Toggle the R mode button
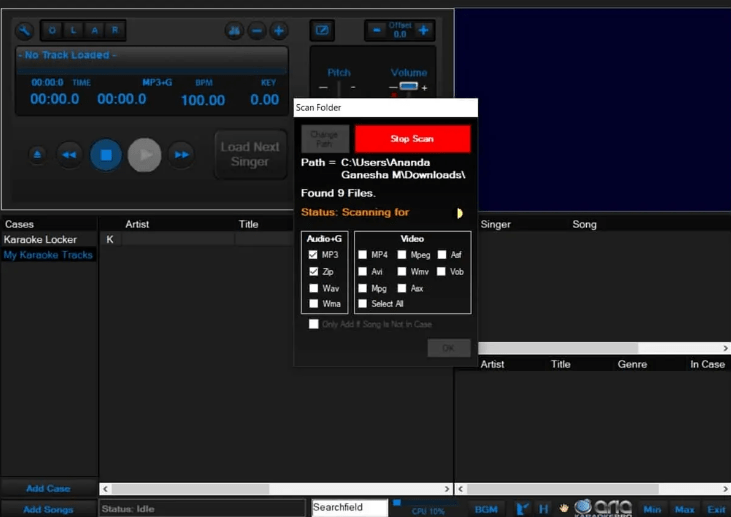Image resolution: width=731 pixels, height=517 pixels. coord(115,31)
